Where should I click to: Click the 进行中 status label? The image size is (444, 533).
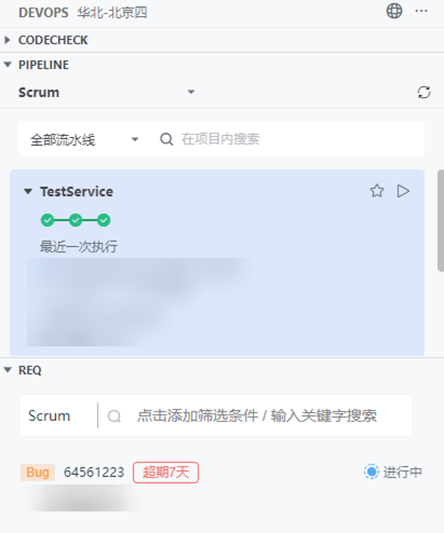pos(403,472)
